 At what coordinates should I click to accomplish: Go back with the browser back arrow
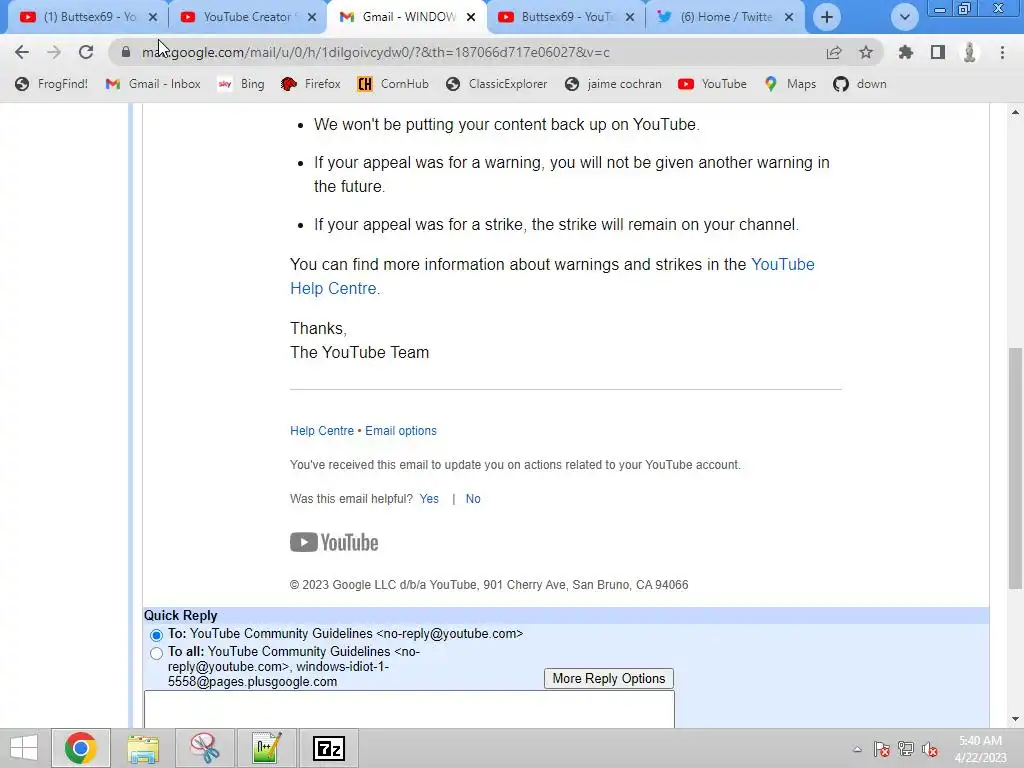22,52
